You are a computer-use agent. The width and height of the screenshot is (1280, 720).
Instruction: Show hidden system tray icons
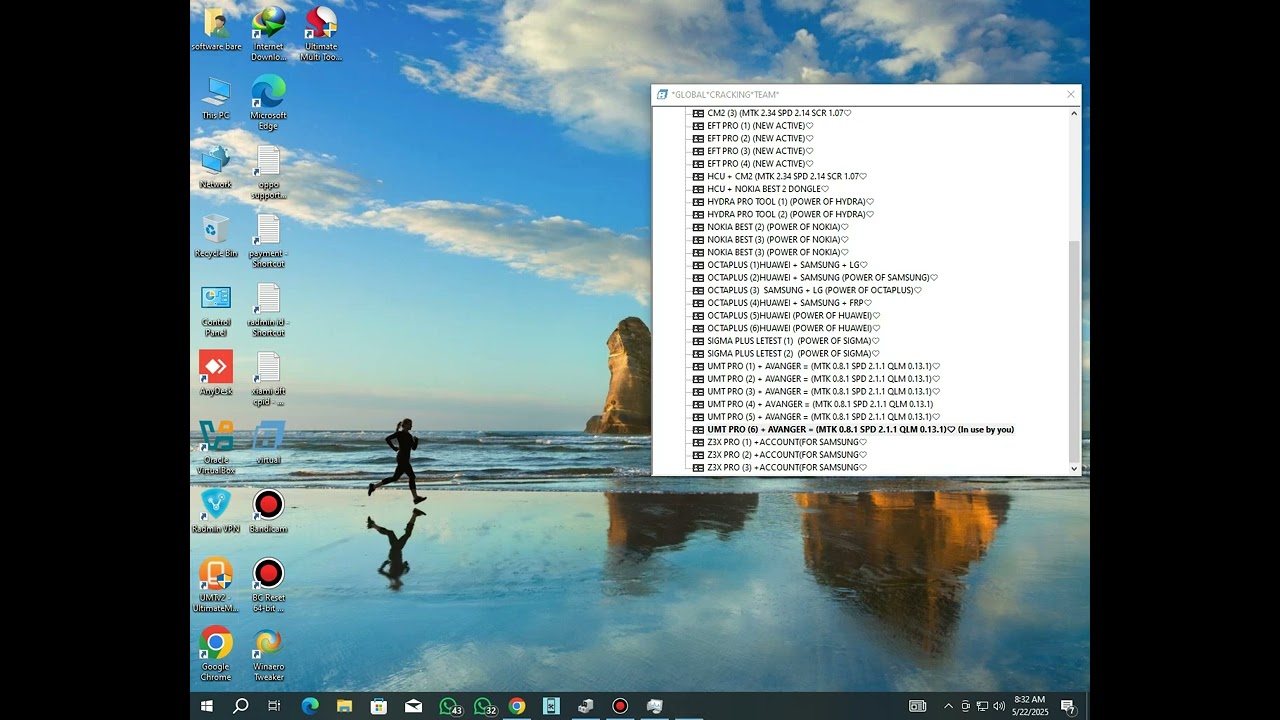(x=949, y=706)
